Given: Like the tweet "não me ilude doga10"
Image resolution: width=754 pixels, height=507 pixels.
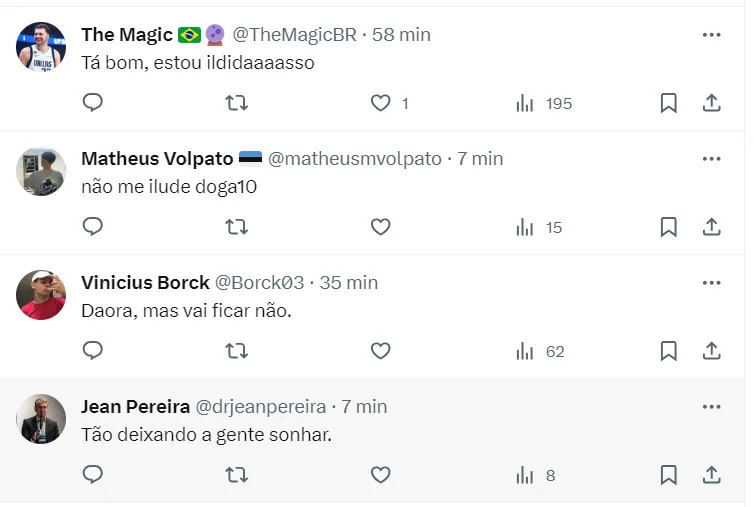Looking at the screenshot, I should click(x=380, y=227).
